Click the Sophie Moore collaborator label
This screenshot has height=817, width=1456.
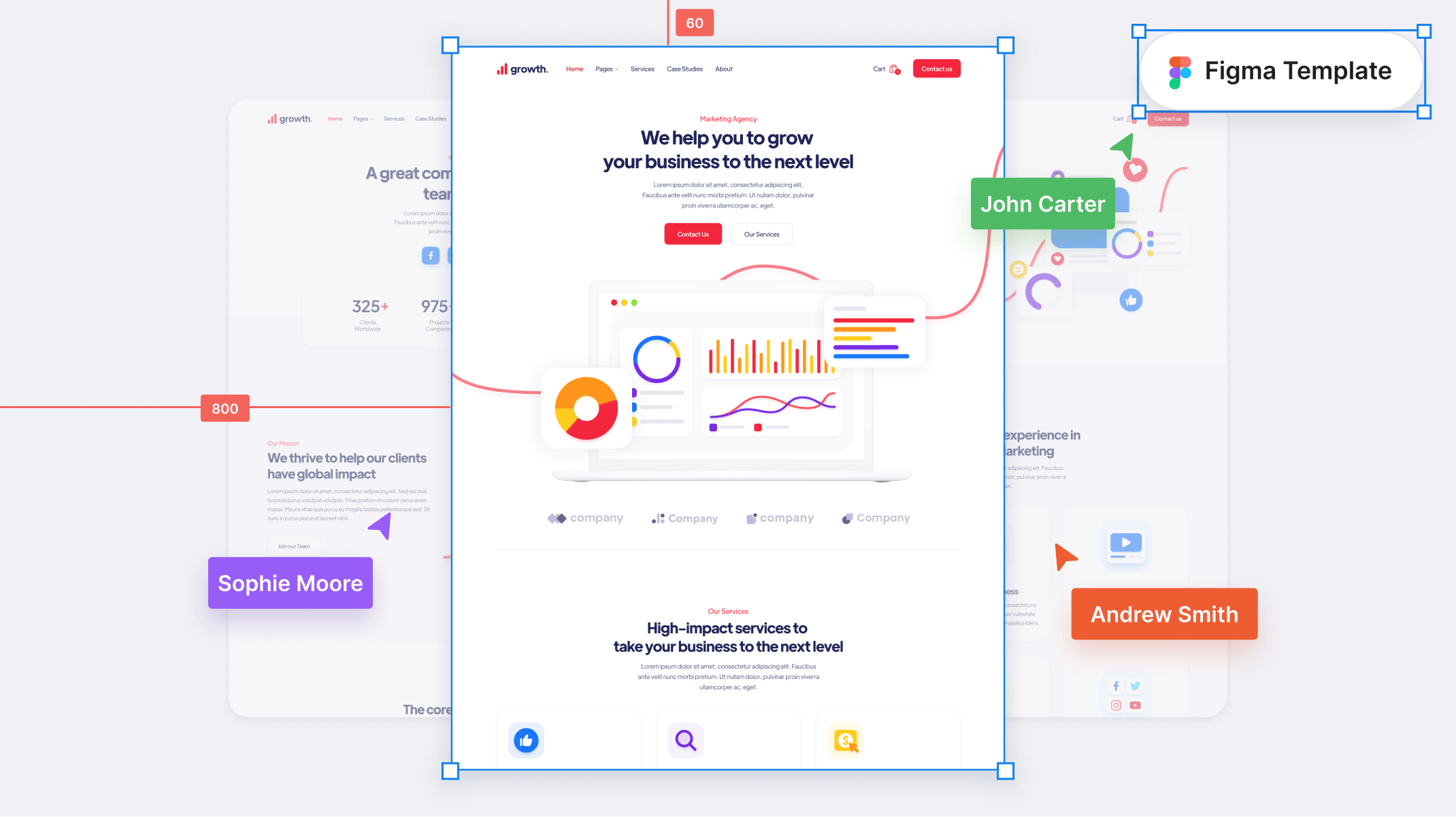pyautogui.click(x=290, y=583)
